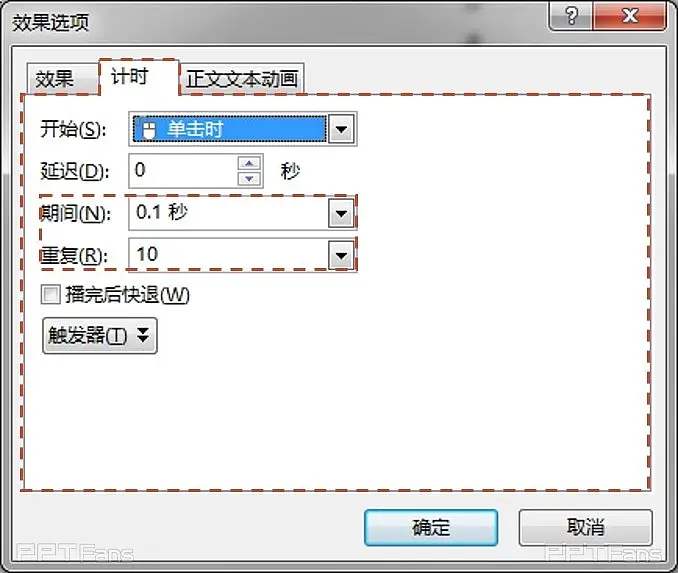Increase the 延迟 value with the up arrow
This screenshot has width=678, height=573.
(249, 163)
